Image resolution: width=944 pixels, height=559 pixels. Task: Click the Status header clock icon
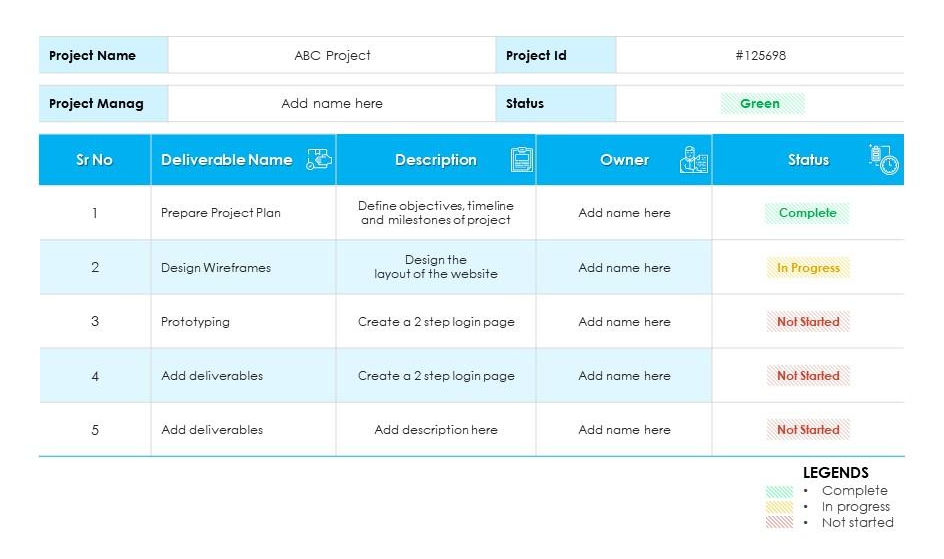[x=884, y=159]
